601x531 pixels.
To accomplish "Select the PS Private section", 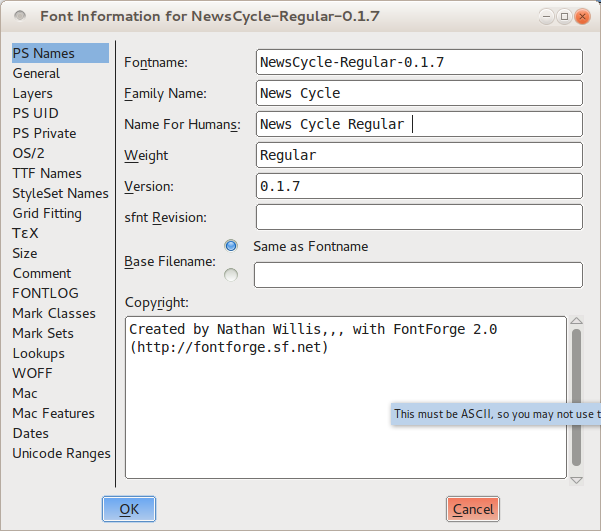I will pyautogui.click(x=44, y=133).
